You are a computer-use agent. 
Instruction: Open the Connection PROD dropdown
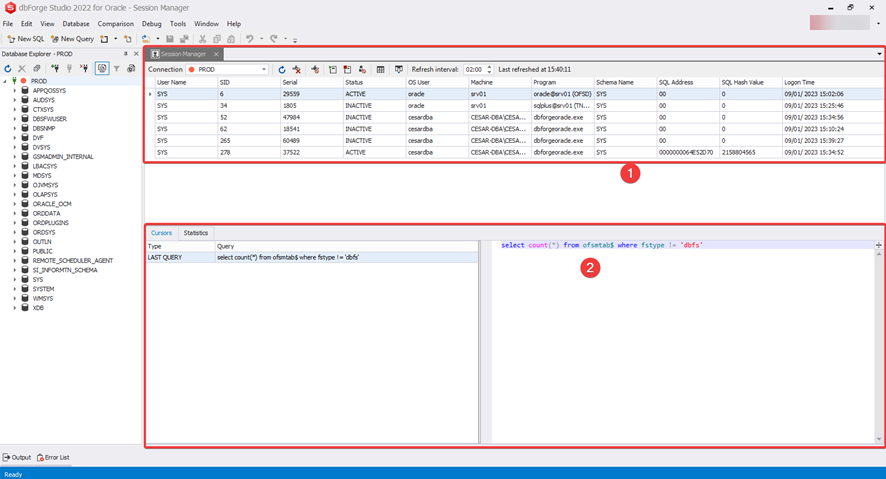tap(263, 69)
